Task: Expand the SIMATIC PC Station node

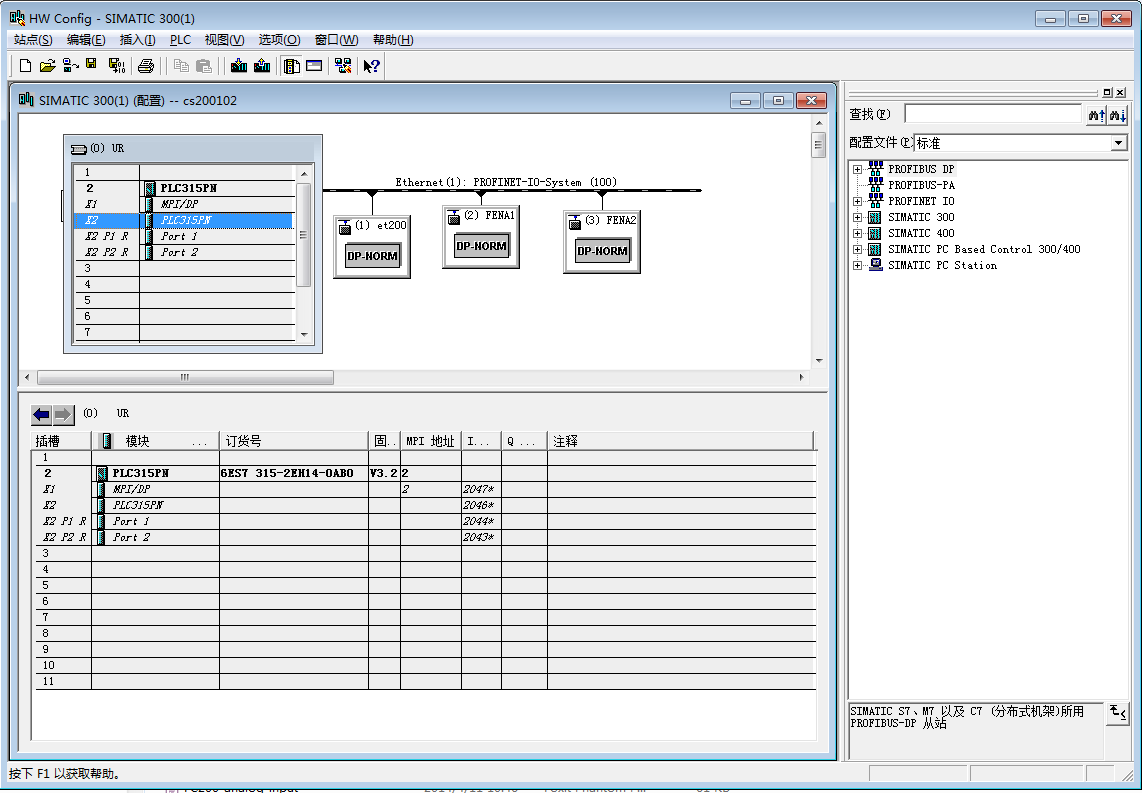Action: (858, 266)
